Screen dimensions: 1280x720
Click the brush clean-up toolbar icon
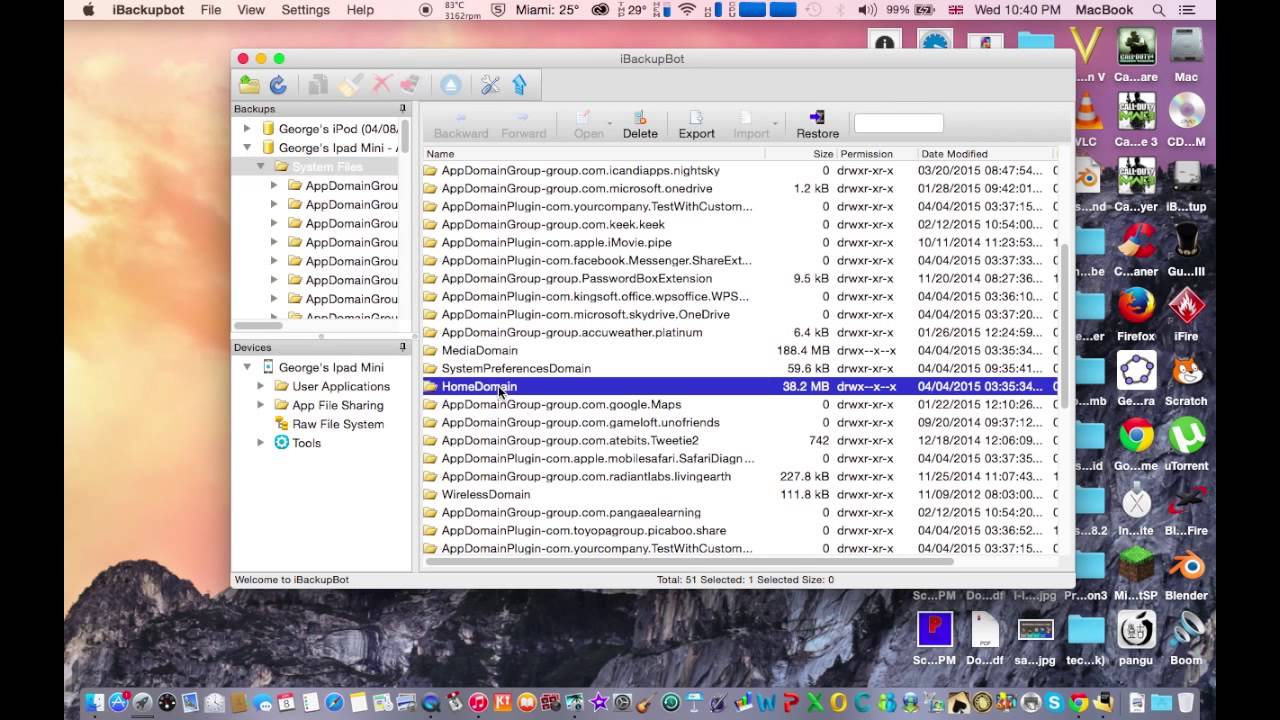350,85
